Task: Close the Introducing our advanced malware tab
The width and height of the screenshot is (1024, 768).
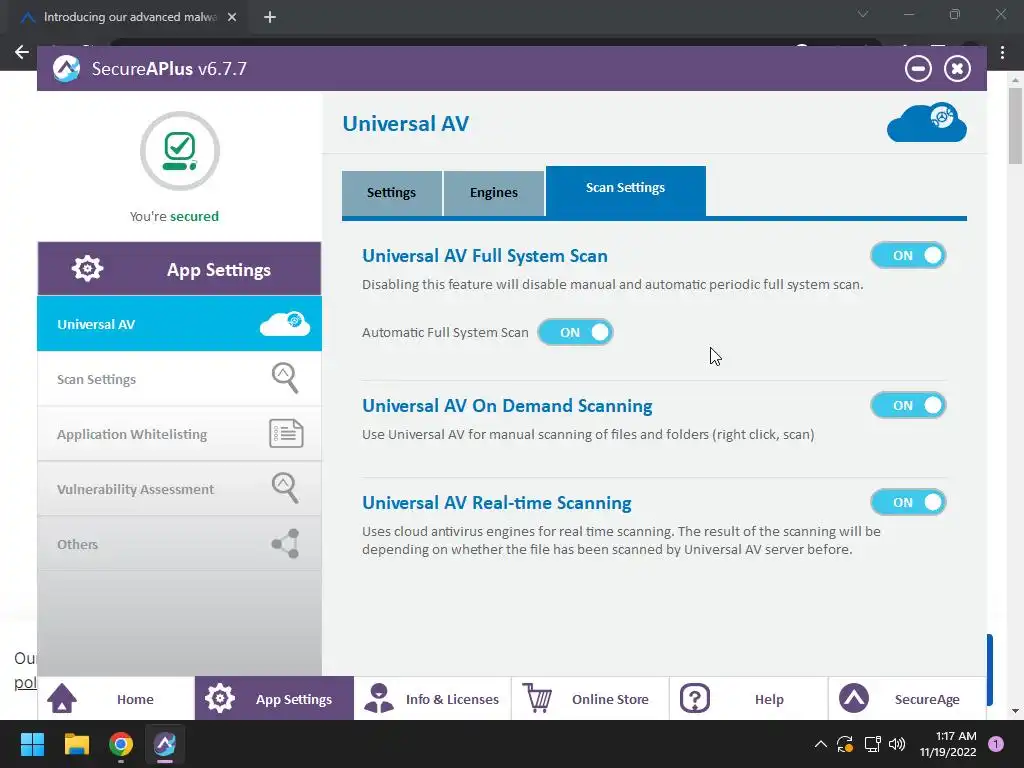Action: [232, 17]
